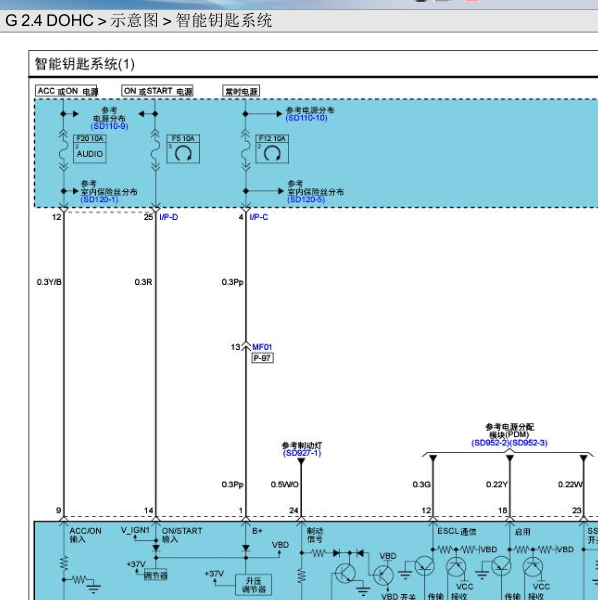The image size is (598, 600).
Task: Select the I/P-D connector link
Action: (x=169, y=217)
